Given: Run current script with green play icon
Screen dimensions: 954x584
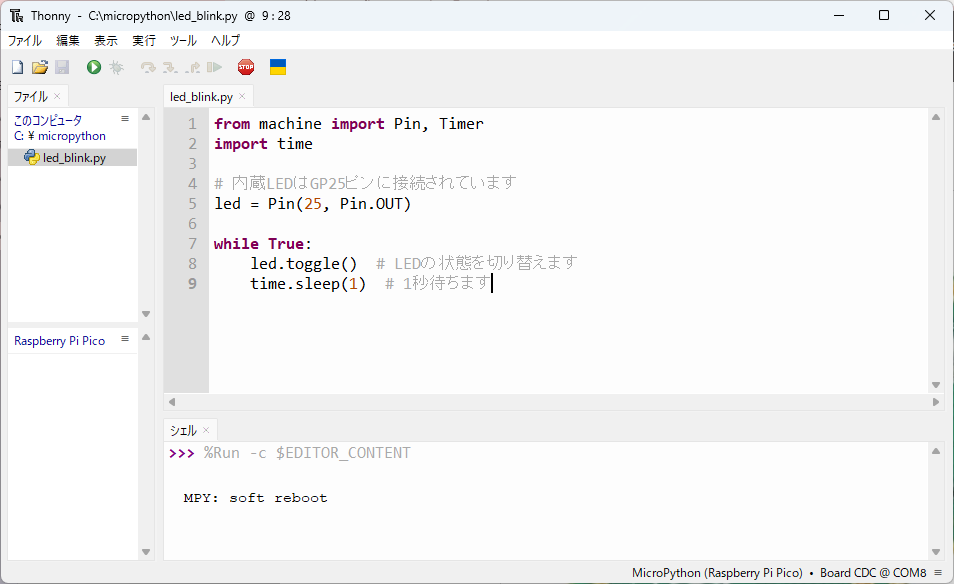Looking at the screenshot, I should 94,67.
